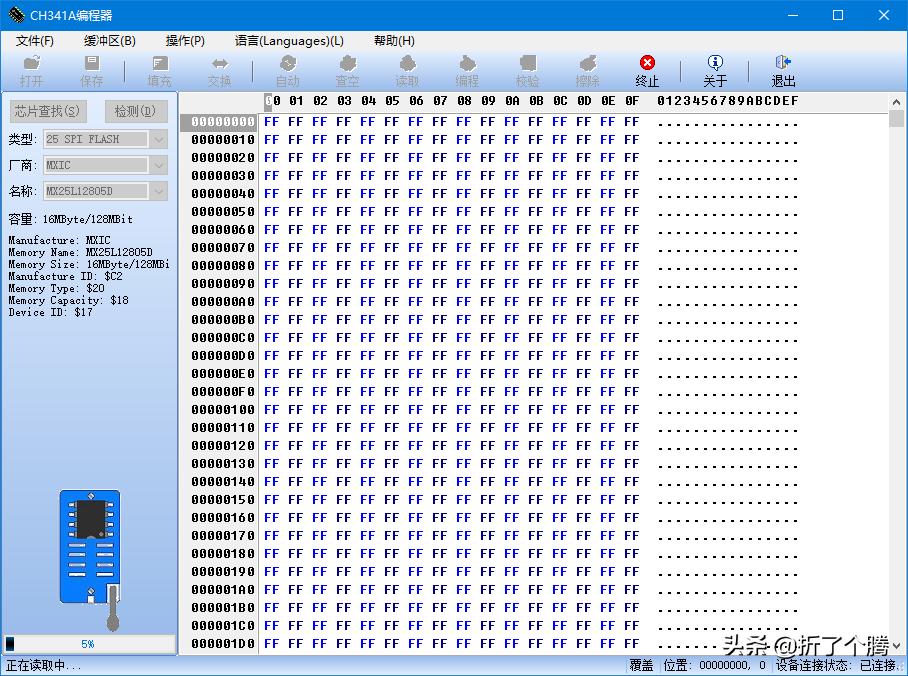Click the address row 00000010
Image resolution: width=908 pixels, height=676 pixels.
[223, 140]
